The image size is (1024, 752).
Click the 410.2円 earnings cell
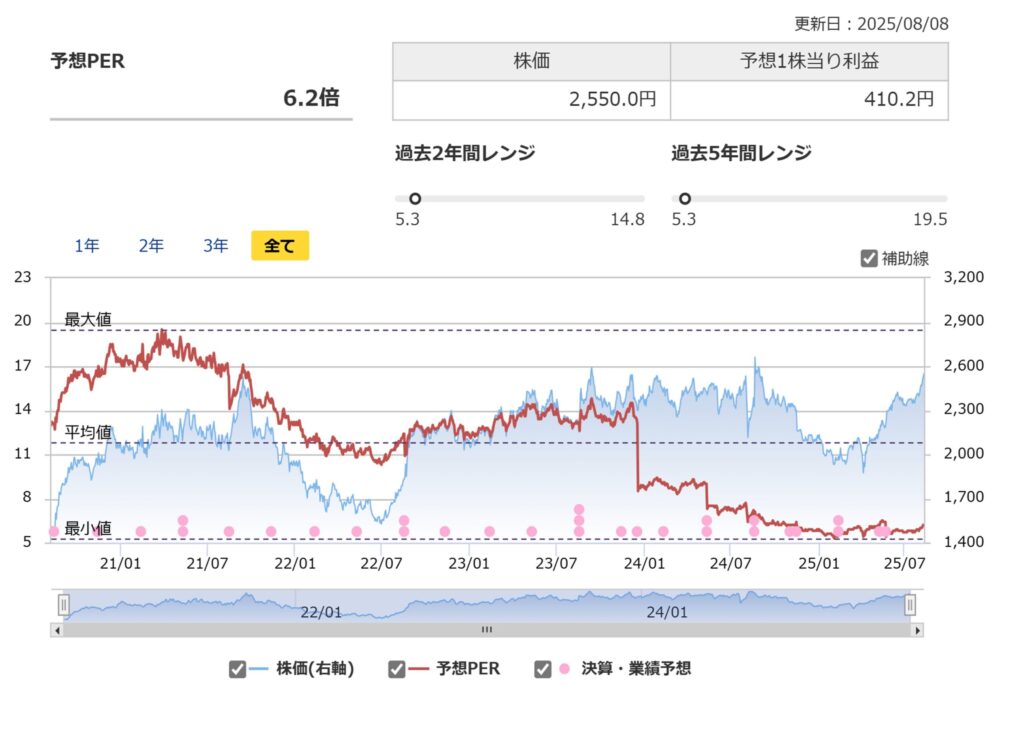809,100
